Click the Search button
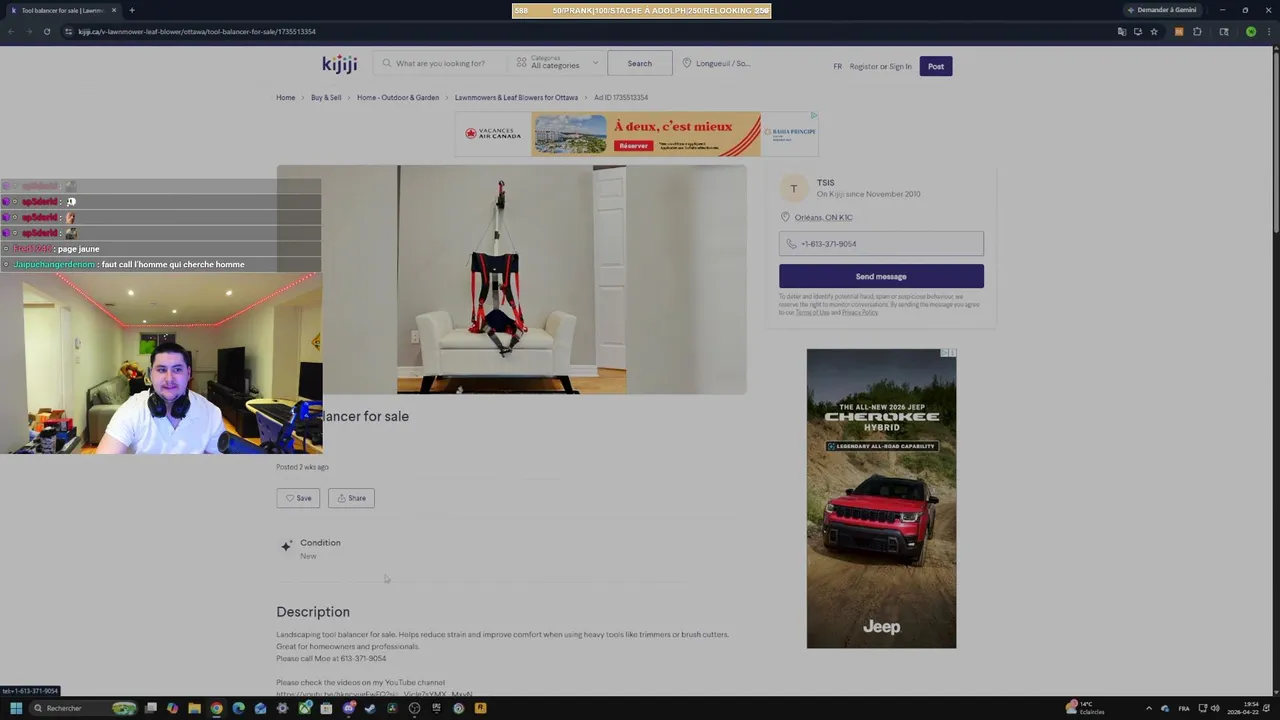The image size is (1280, 720). 640,63
